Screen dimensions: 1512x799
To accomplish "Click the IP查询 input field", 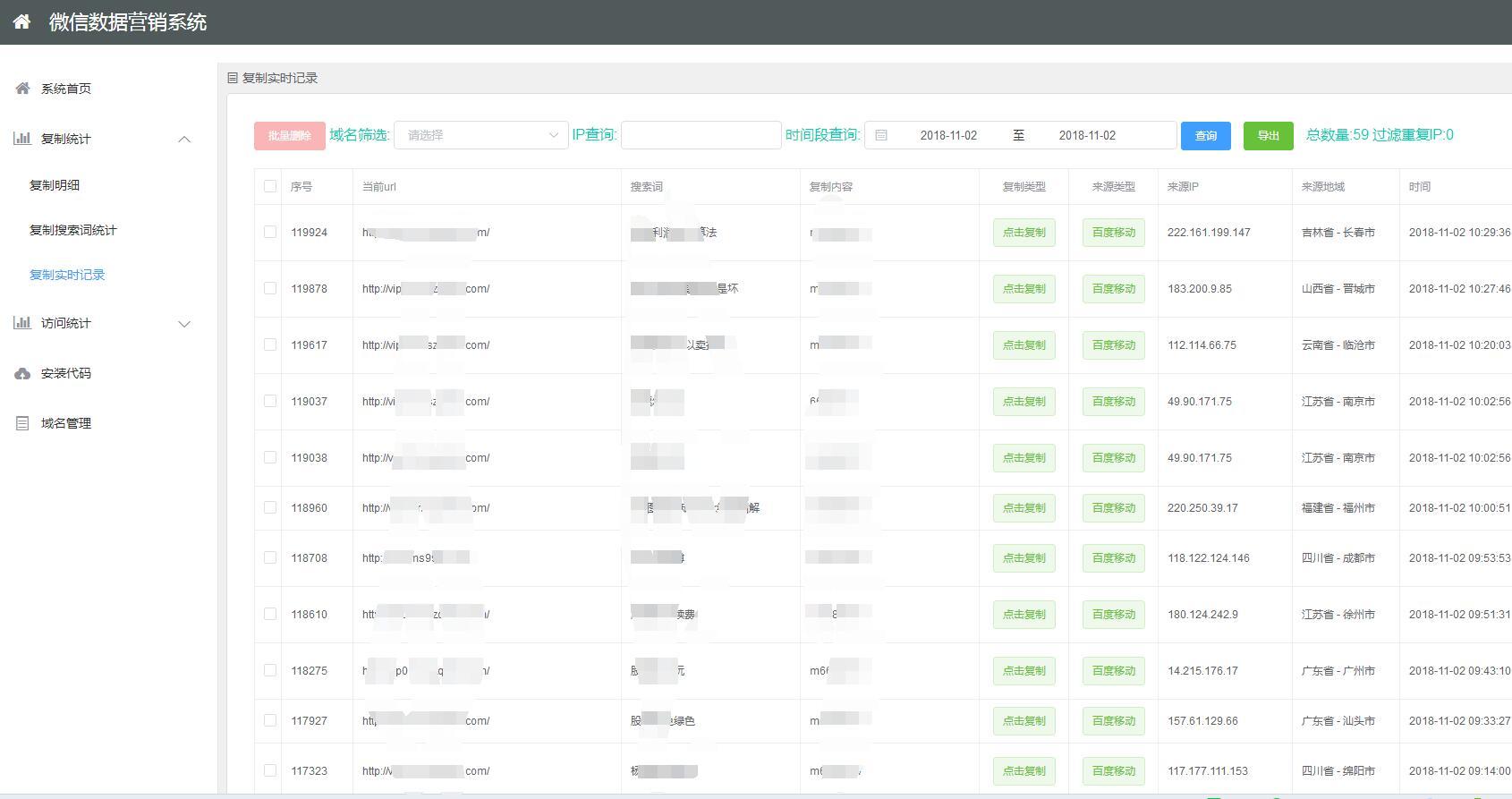I will click(x=701, y=135).
